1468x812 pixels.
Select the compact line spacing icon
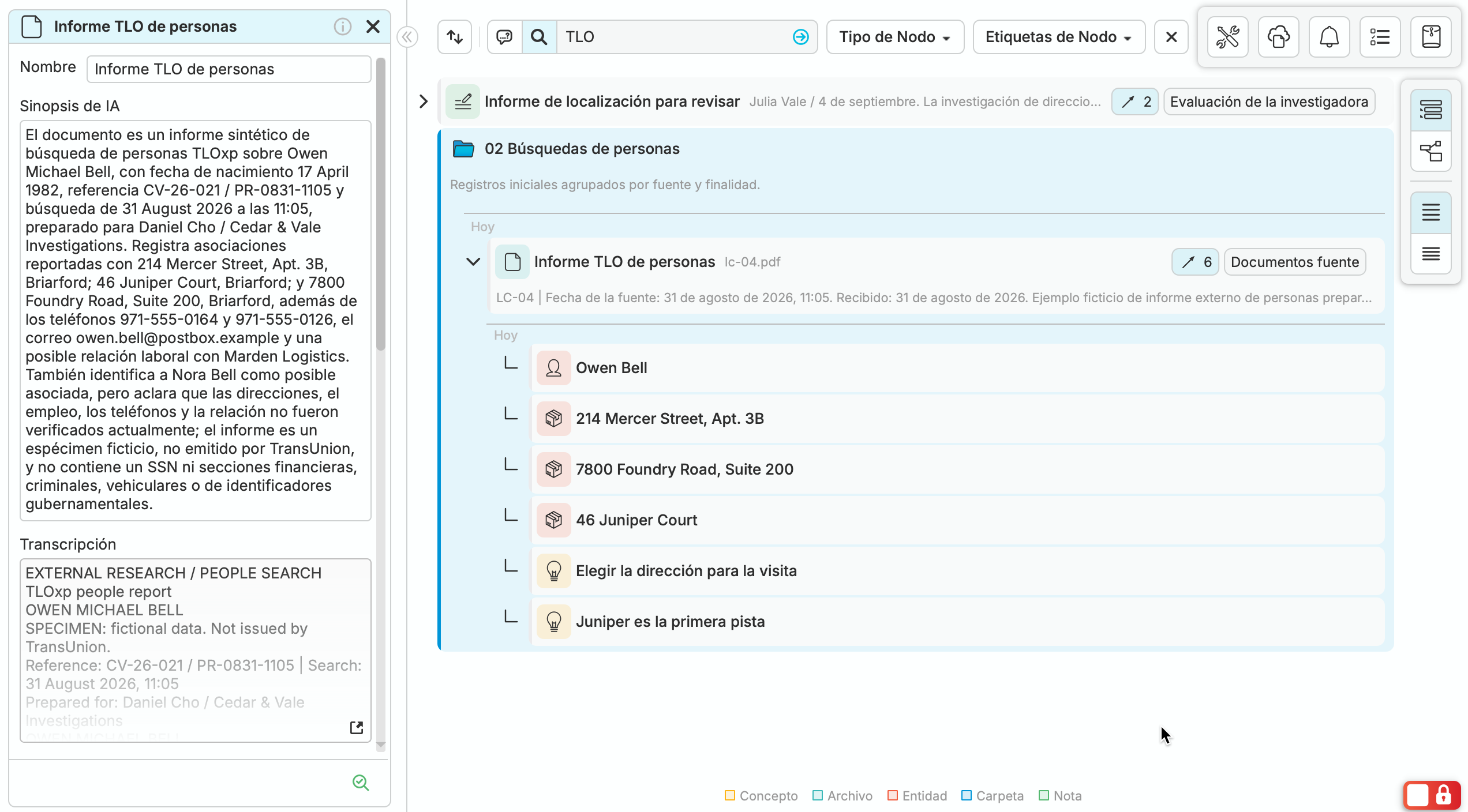pyautogui.click(x=1430, y=254)
